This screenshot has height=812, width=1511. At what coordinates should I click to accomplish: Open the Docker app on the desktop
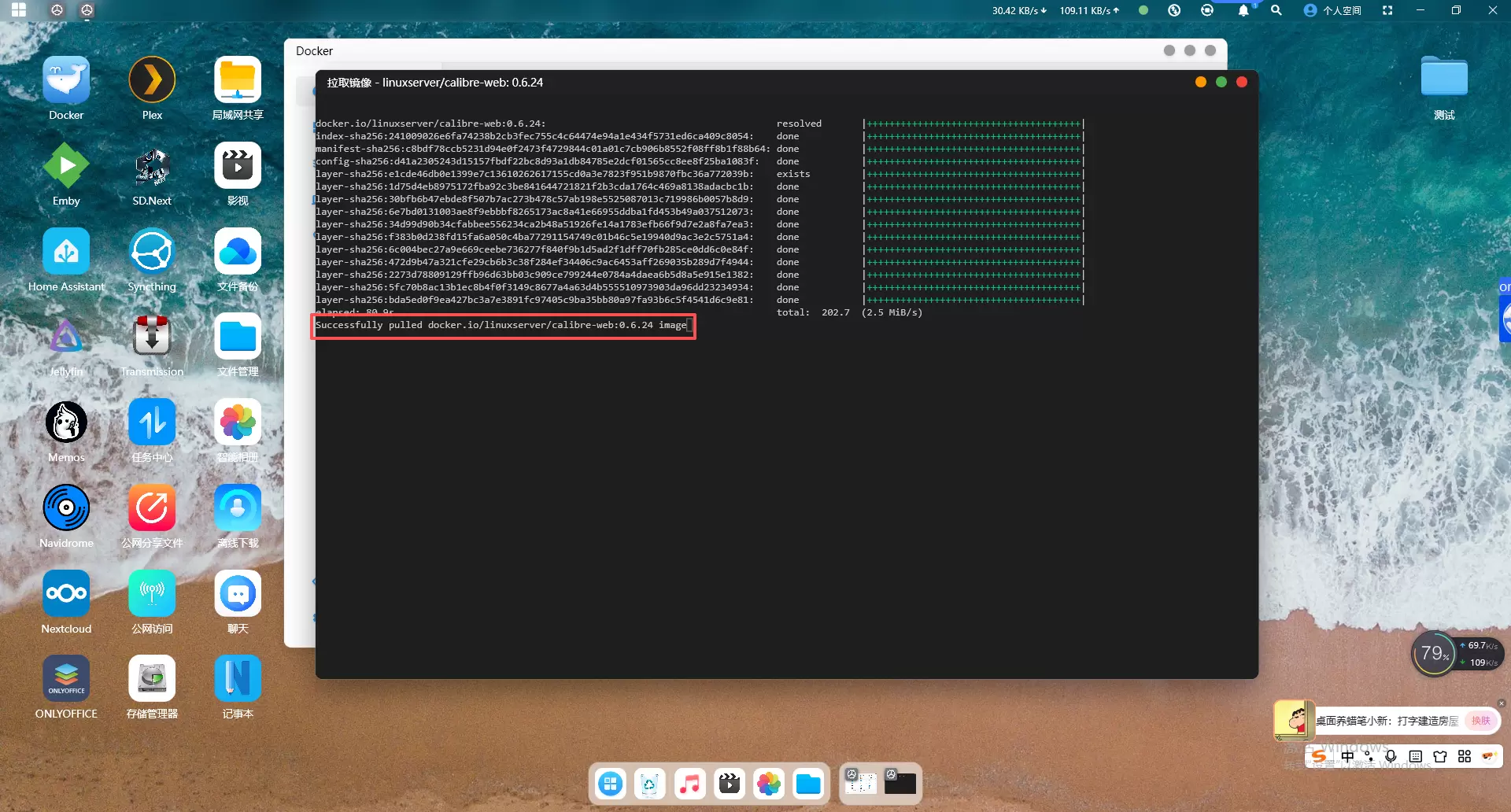point(66,81)
